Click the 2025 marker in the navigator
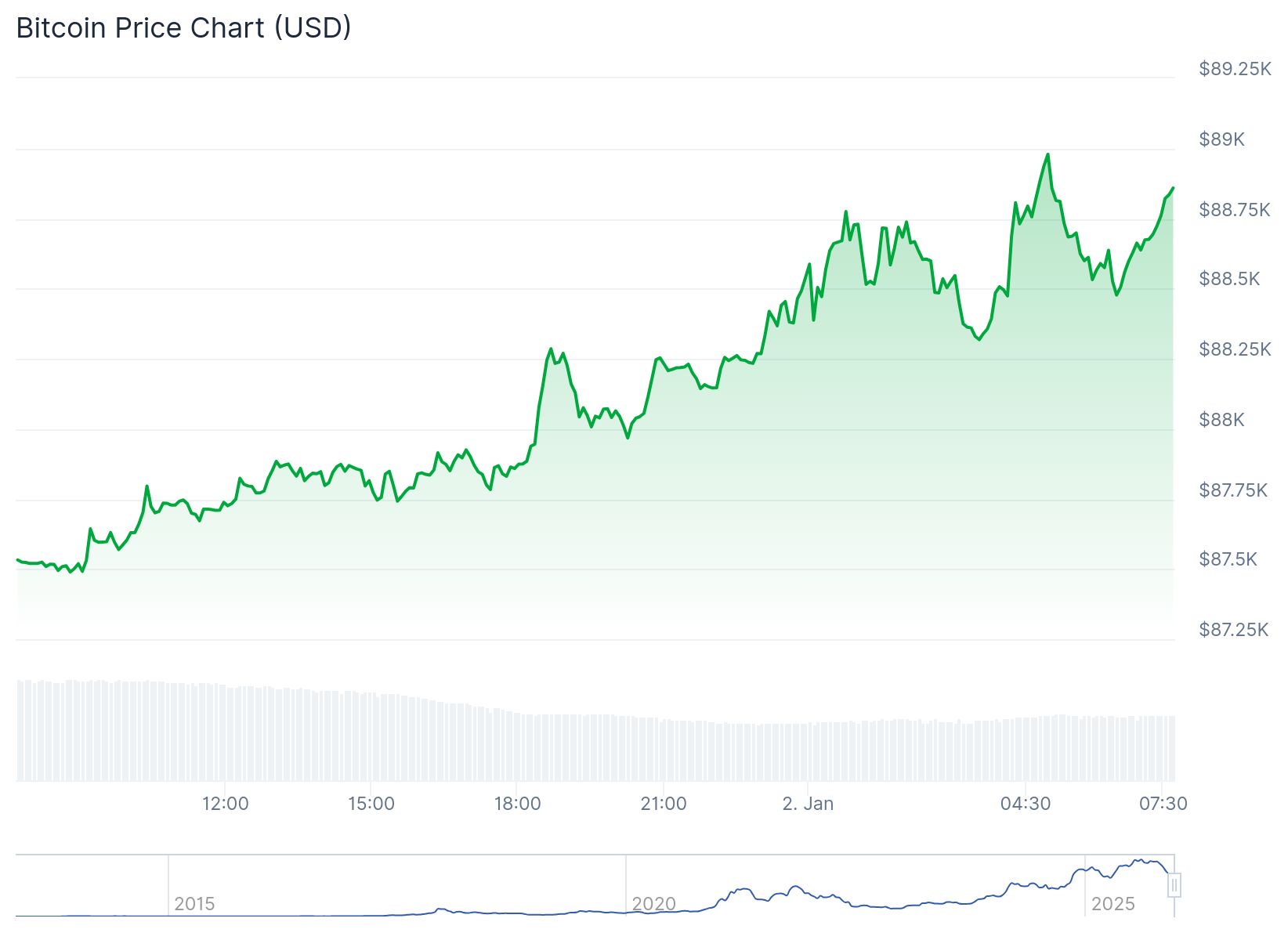The height and width of the screenshot is (940, 1288). tap(1113, 904)
